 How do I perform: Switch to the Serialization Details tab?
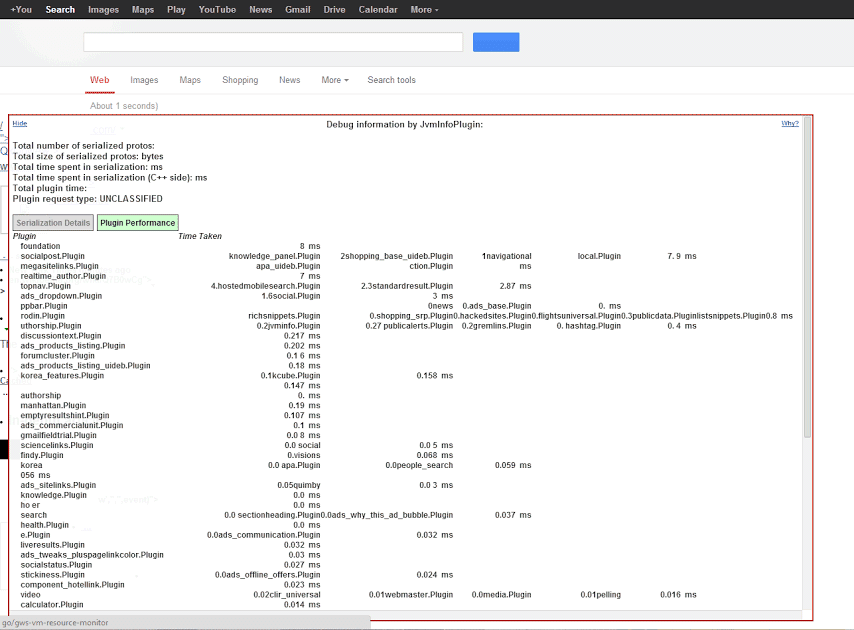click(x=52, y=222)
